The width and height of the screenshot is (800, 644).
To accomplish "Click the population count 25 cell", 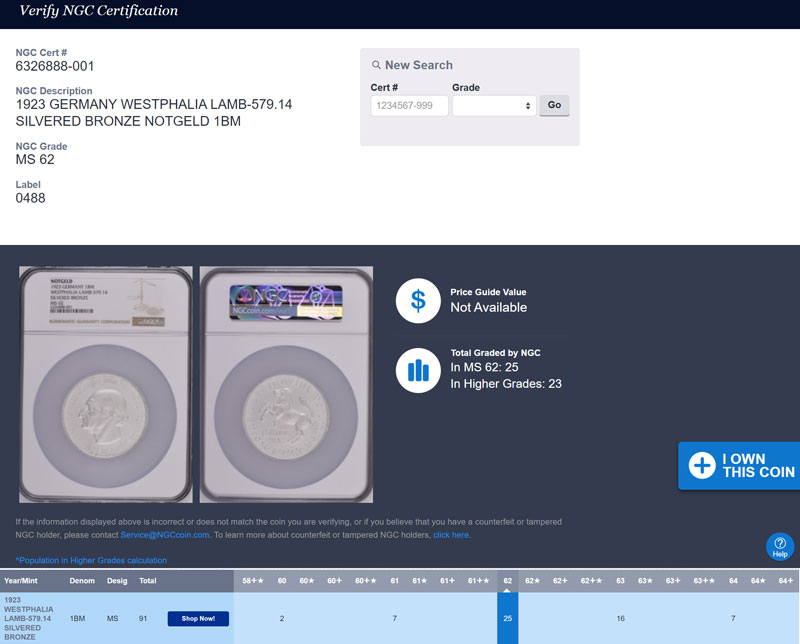I will click(508, 619).
